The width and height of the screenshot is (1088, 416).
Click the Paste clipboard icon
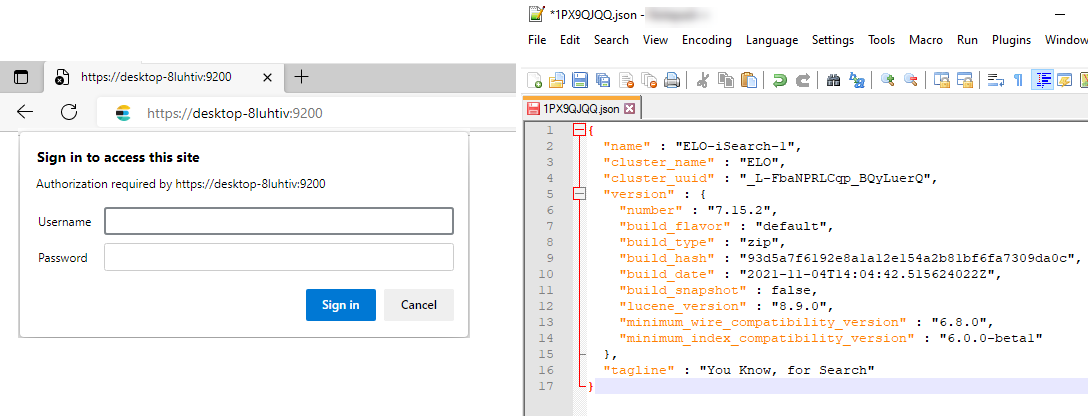(x=749, y=80)
